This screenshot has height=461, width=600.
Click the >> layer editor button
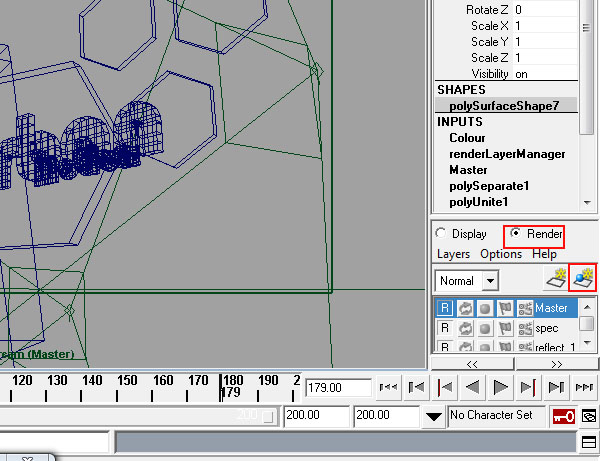click(x=556, y=364)
